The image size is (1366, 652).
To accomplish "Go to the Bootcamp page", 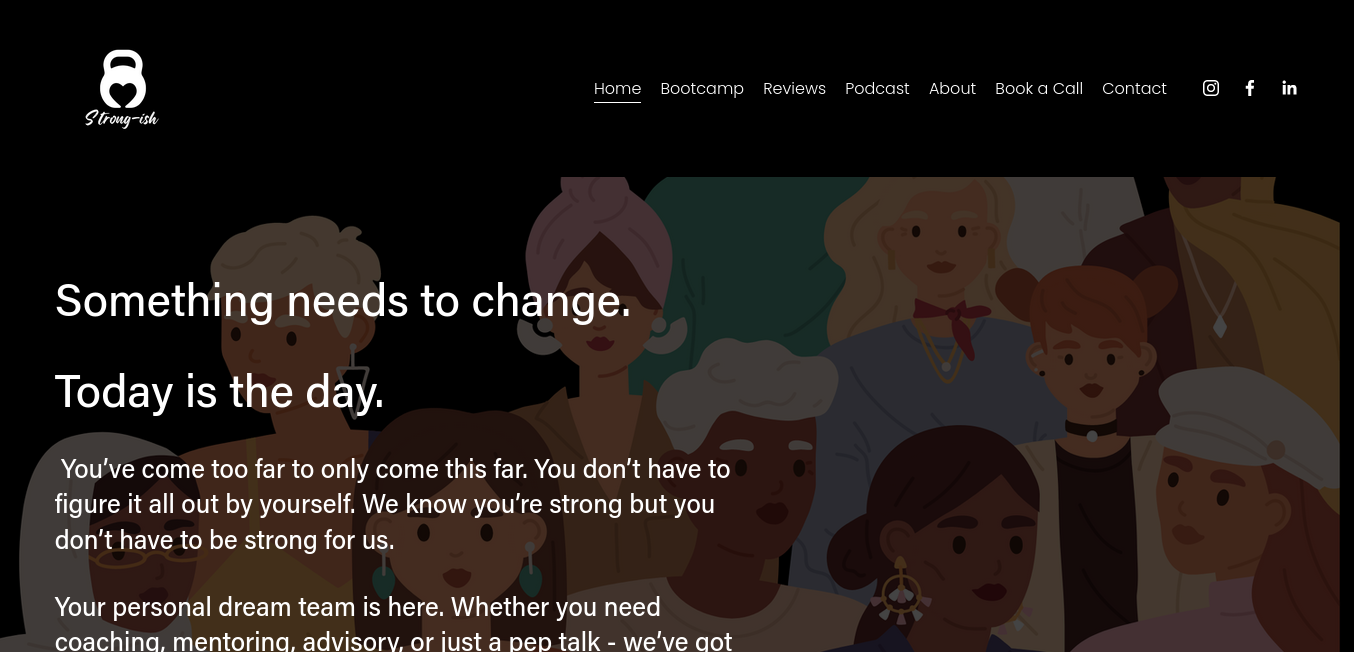I will (702, 88).
